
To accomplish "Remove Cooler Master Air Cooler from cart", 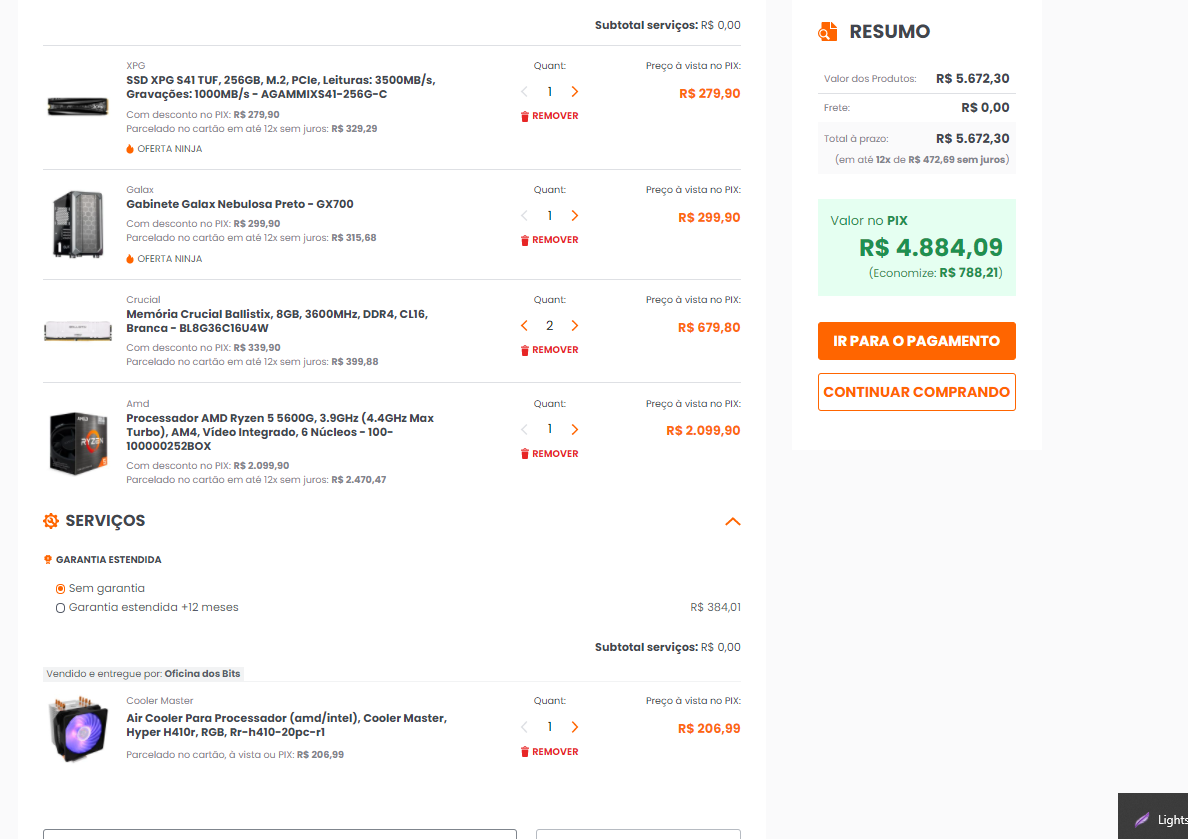I will tap(549, 752).
